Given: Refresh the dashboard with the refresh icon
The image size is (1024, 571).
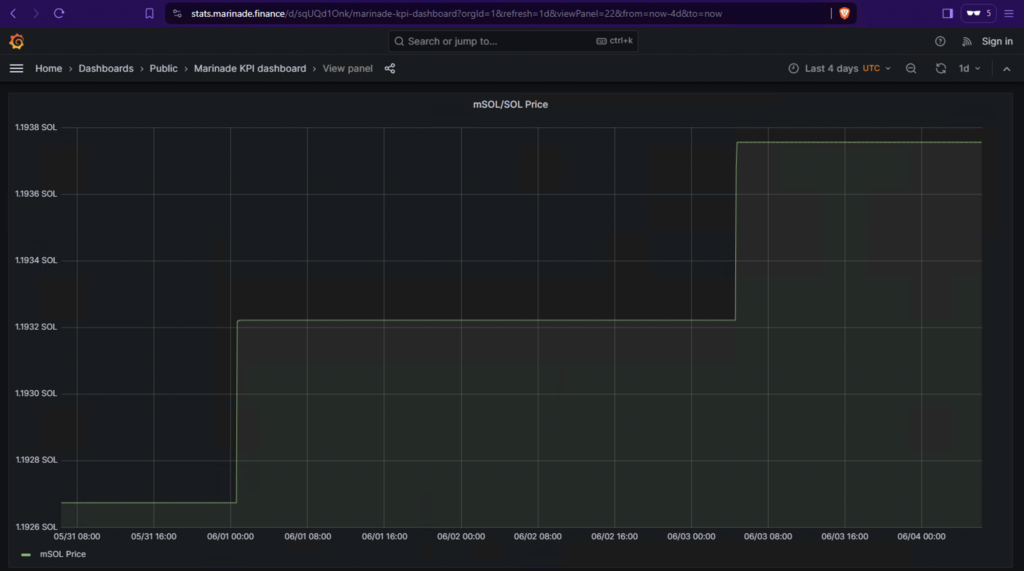Looking at the screenshot, I should [940, 68].
